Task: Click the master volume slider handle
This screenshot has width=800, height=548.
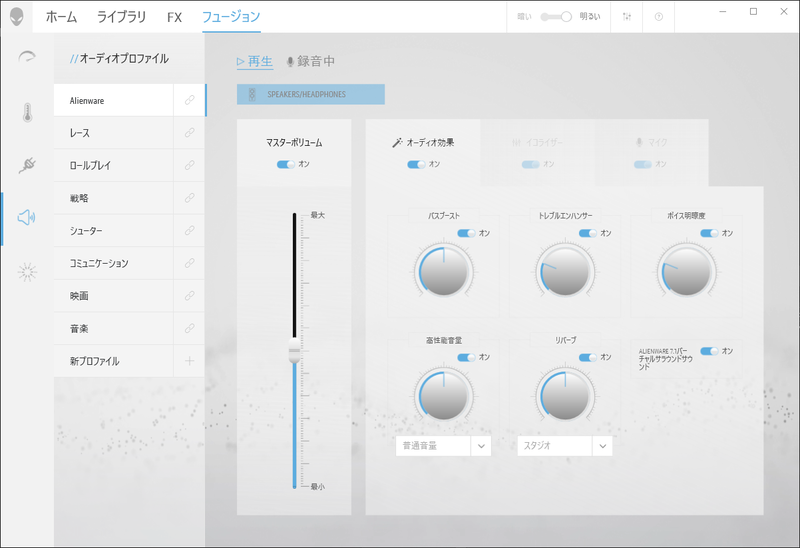Action: 294,350
